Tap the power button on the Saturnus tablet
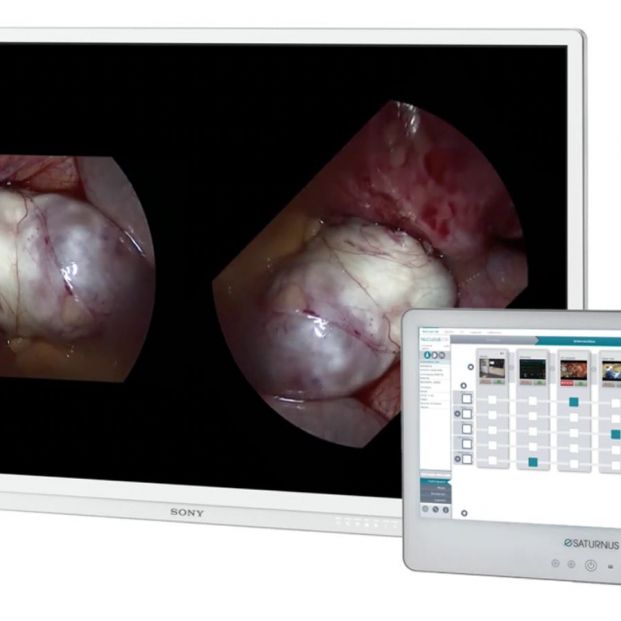The height and width of the screenshot is (621, 621). click(591, 566)
